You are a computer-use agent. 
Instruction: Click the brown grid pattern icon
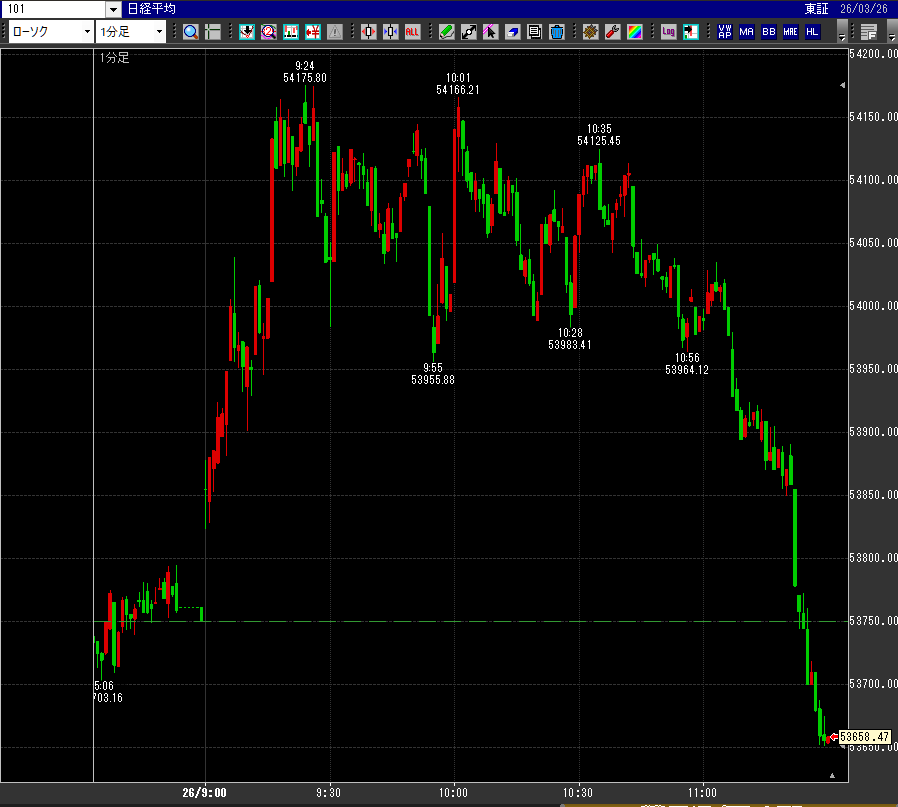[590, 32]
